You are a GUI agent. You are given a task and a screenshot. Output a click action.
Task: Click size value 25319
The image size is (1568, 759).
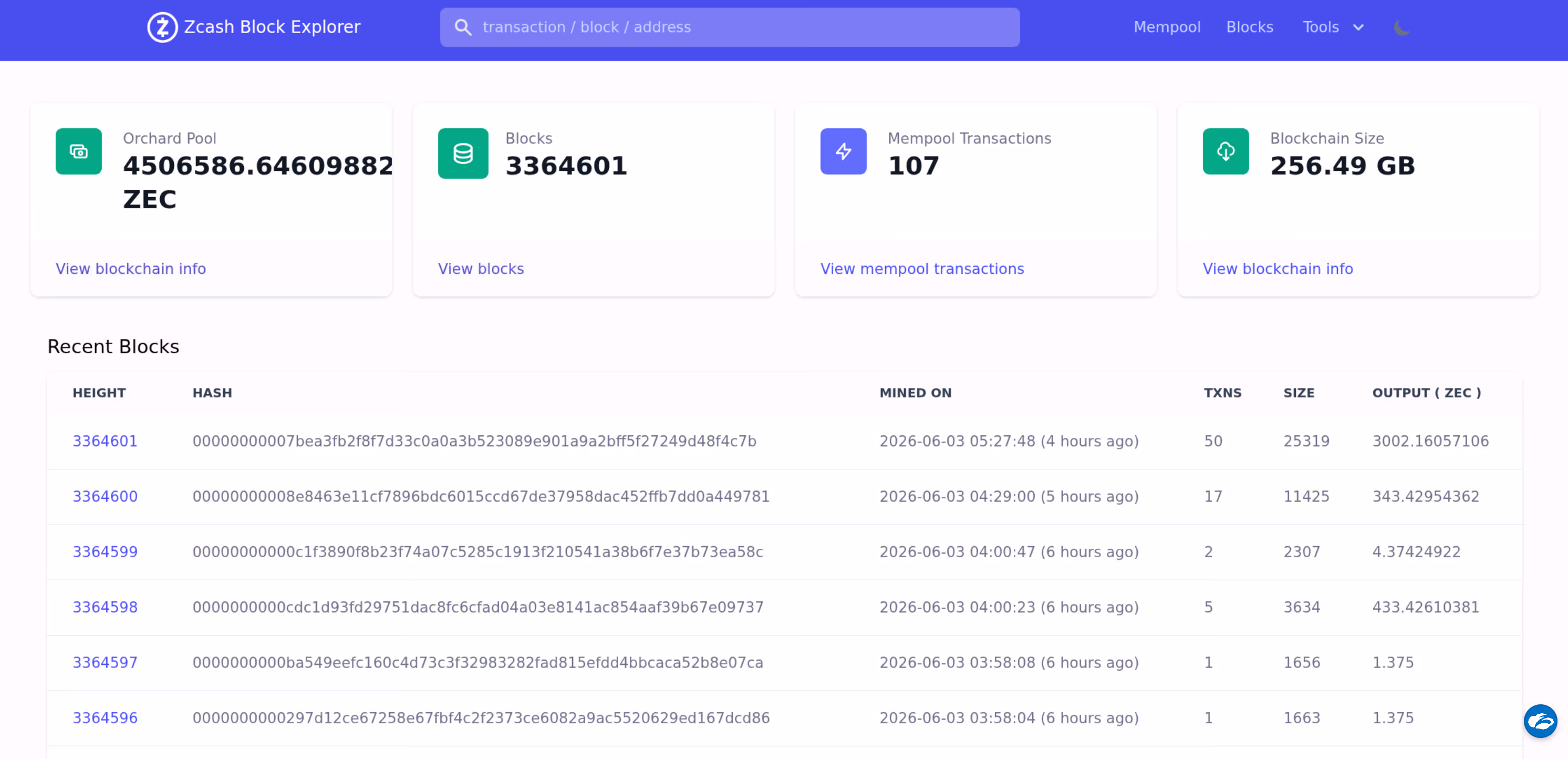click(x=1306, y=441)
